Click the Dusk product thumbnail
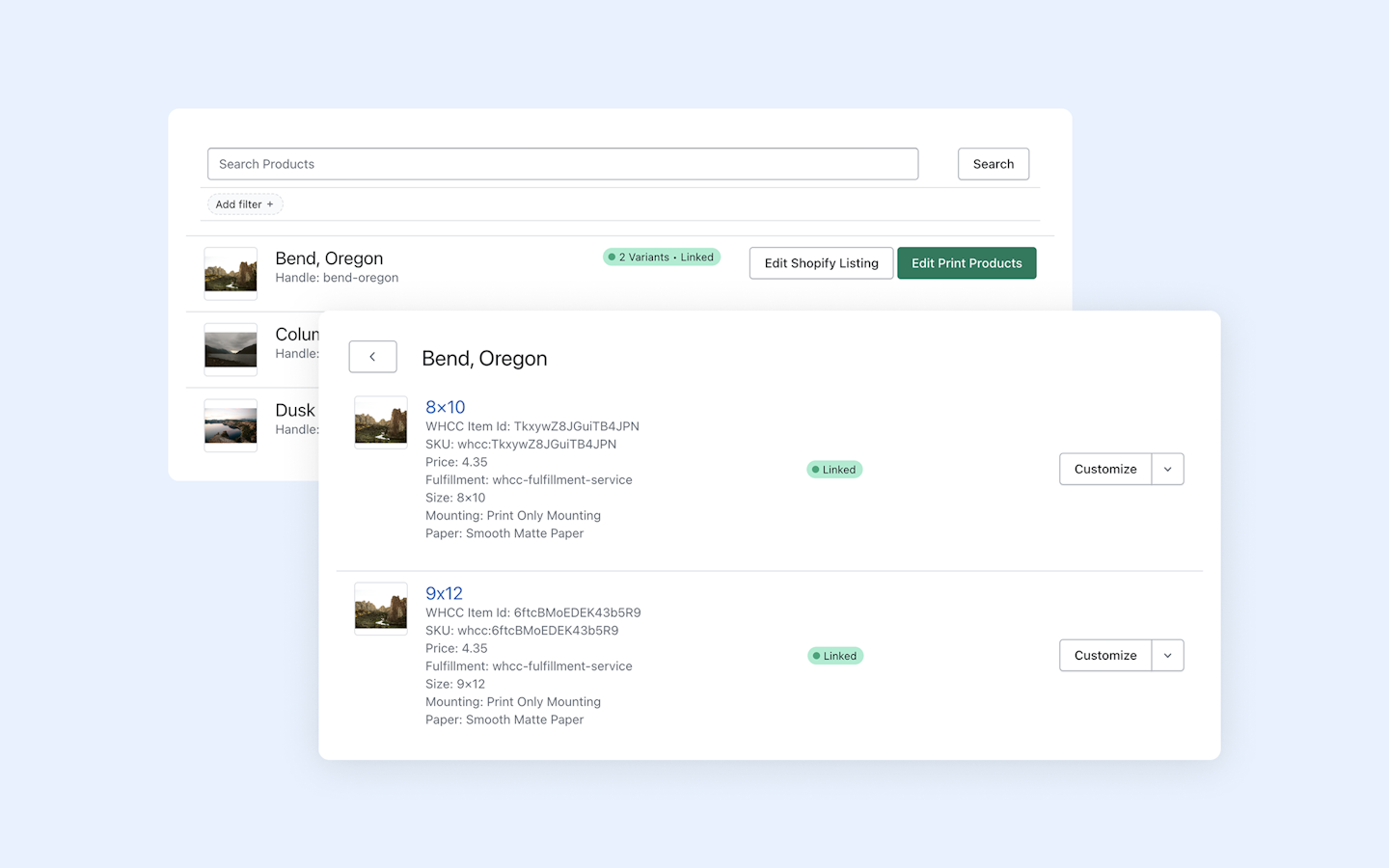Image resolution: width=1389 pixels, height=868 pixels. [230, 425]
